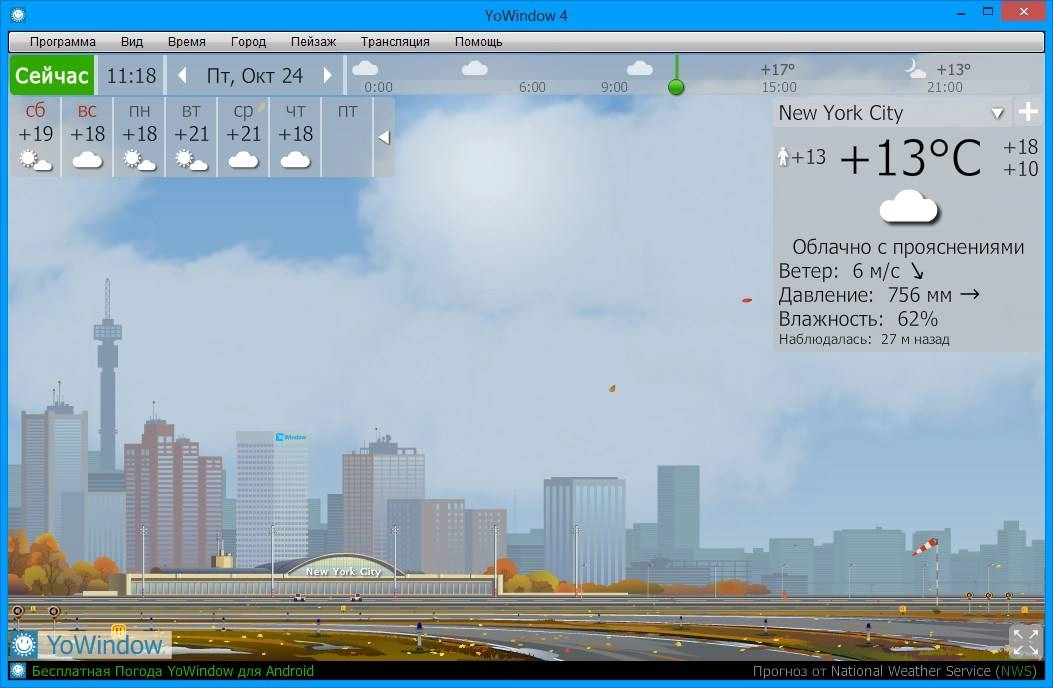Click the green Сейчас button
This screenshot has width=1053, height=688.
click(x=52, y=75)
